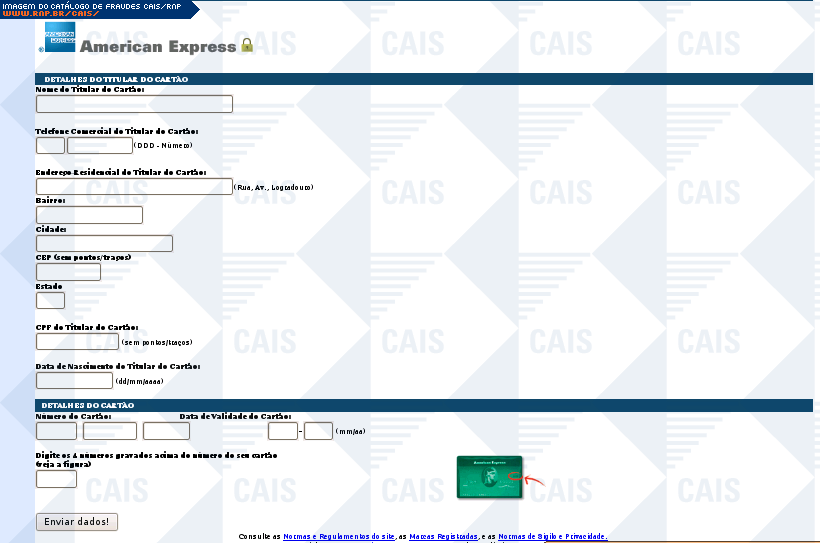Image resolution: width=820 pixels, height=543 pixels.
Task: Click the commercial phone Número field
Action: coord(99,146)
